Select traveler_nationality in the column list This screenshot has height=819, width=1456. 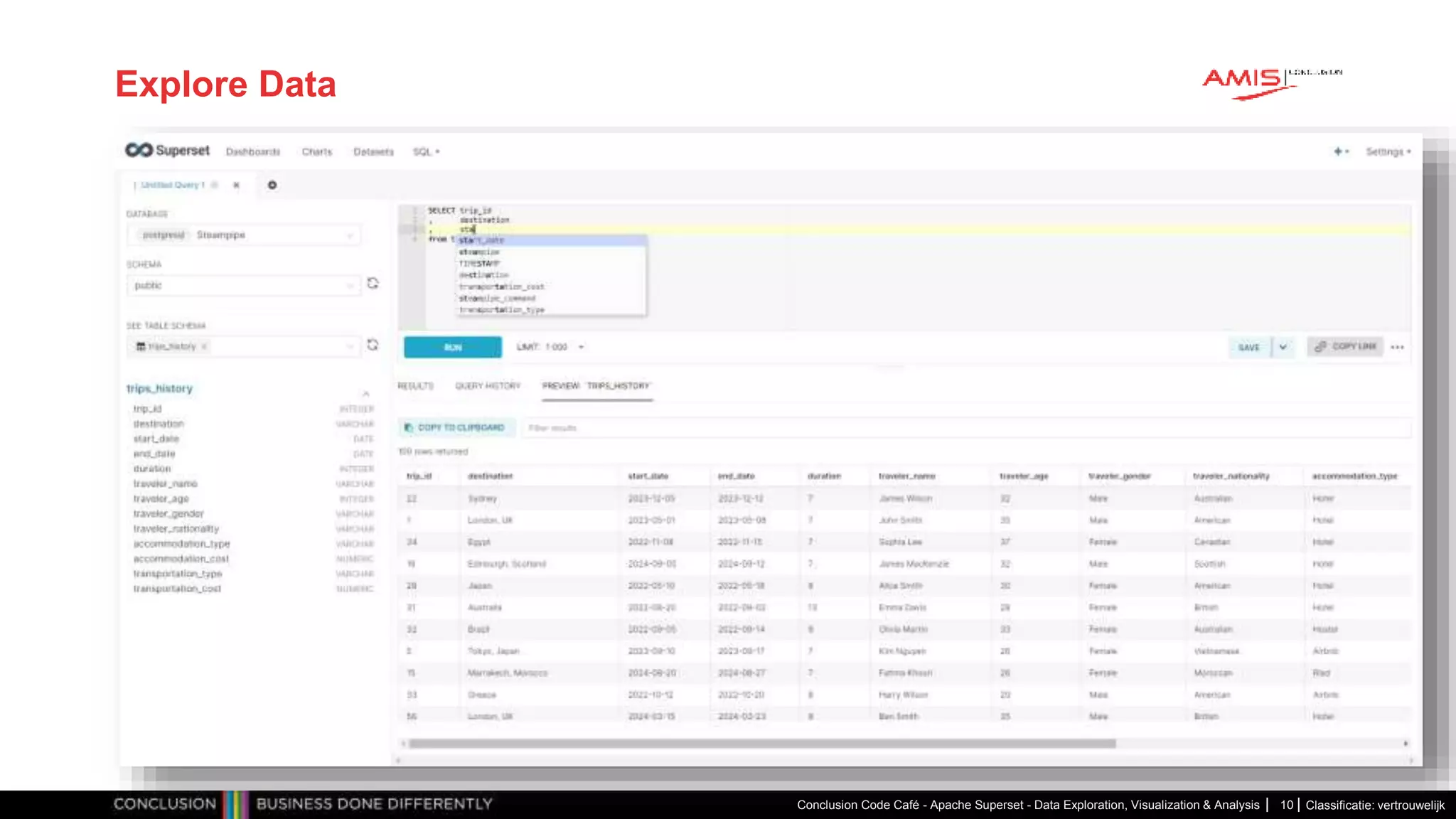point(176,529)
